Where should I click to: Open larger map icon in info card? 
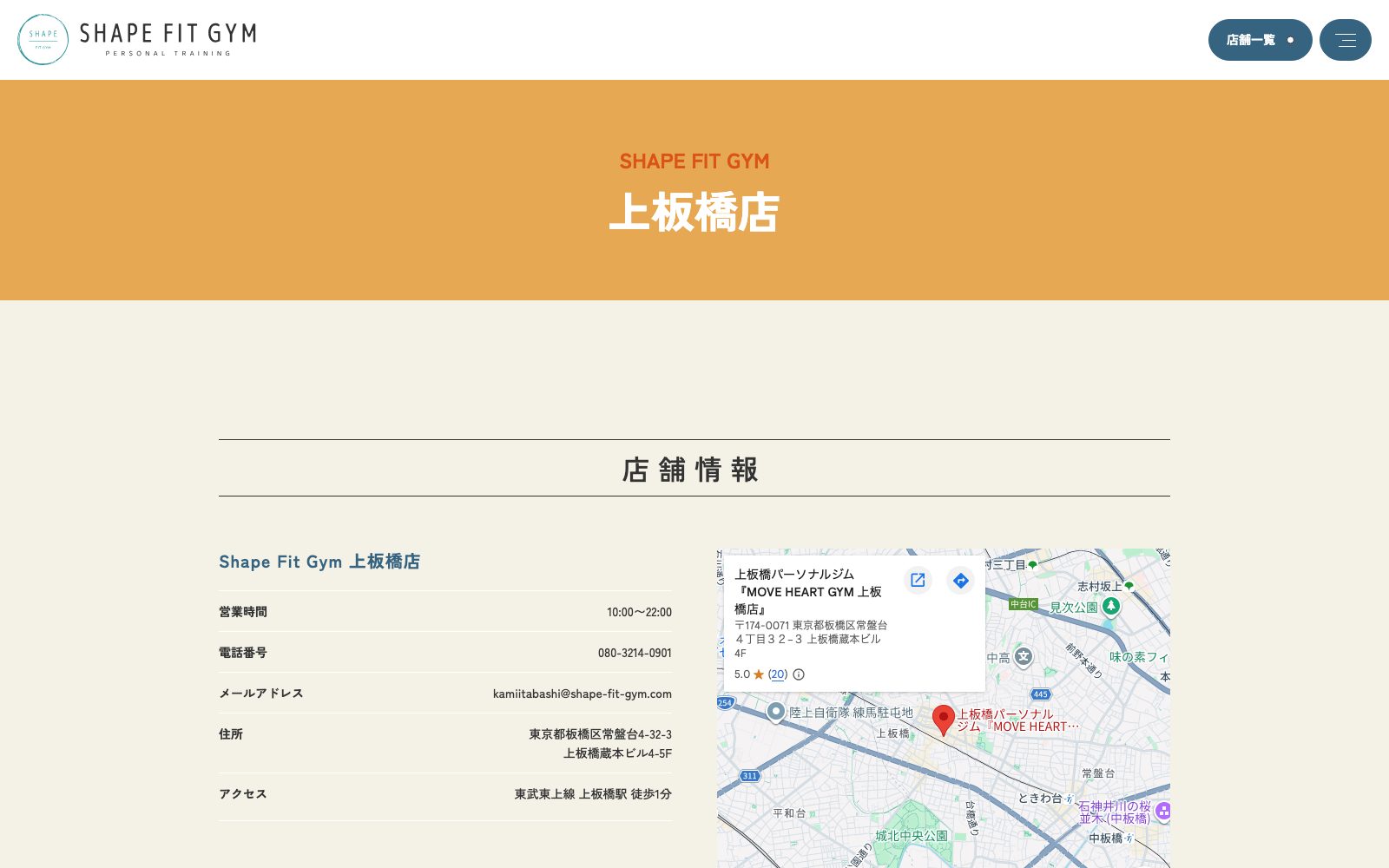click(x=918, y=581)
